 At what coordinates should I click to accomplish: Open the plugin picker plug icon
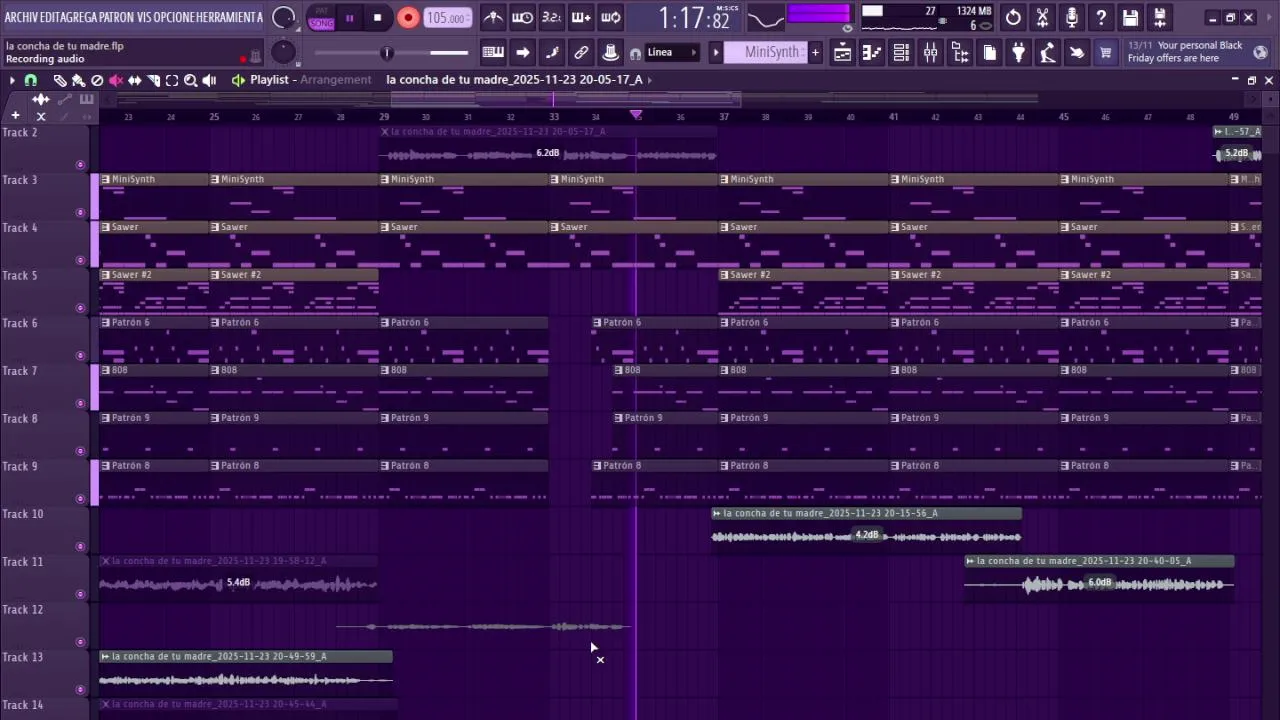[x=1019, y=53]
